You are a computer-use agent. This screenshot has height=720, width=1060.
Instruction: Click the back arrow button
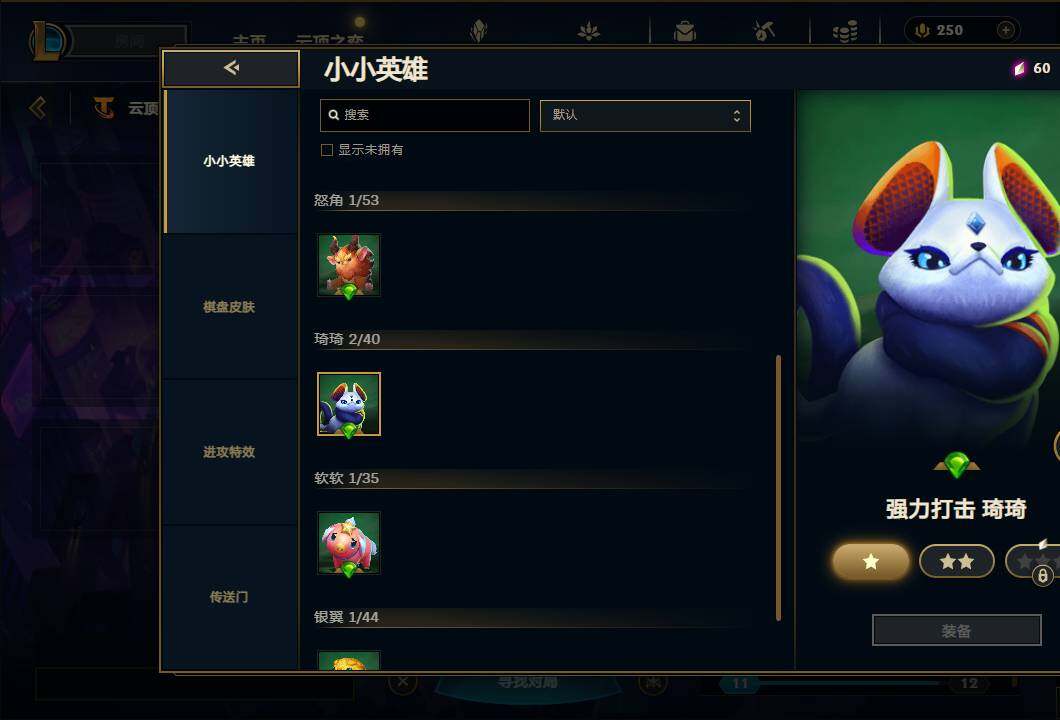[231, 68]
